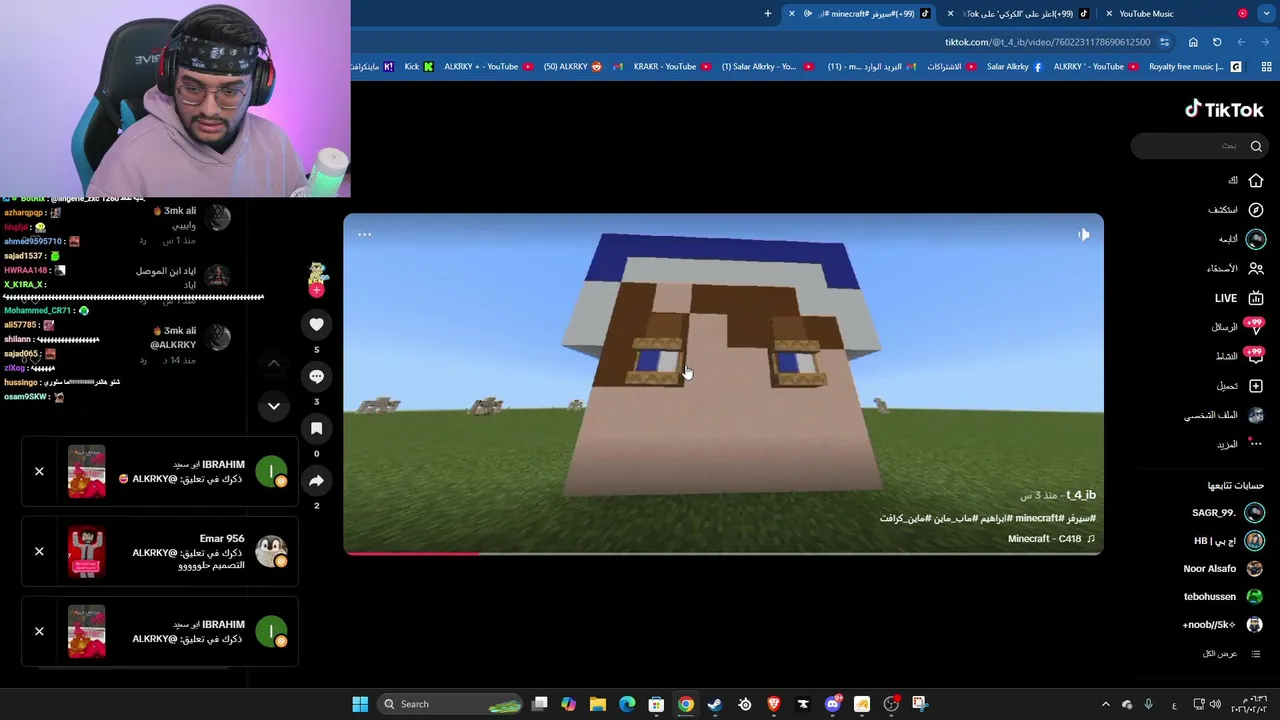Screen dimensions: 1280x720
Task: Open the Emar 956 notification video thumbnail
Action: [86, 552]
